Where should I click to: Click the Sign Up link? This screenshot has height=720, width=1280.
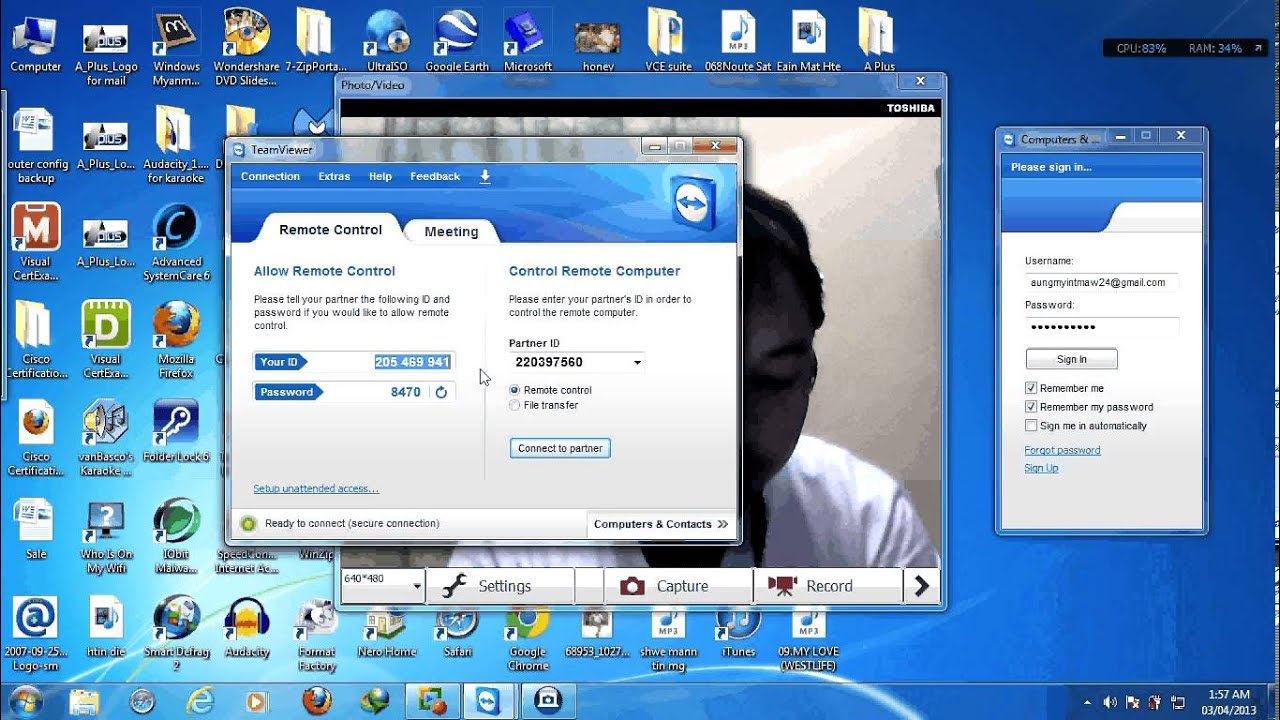click(x=1041, y=468)
